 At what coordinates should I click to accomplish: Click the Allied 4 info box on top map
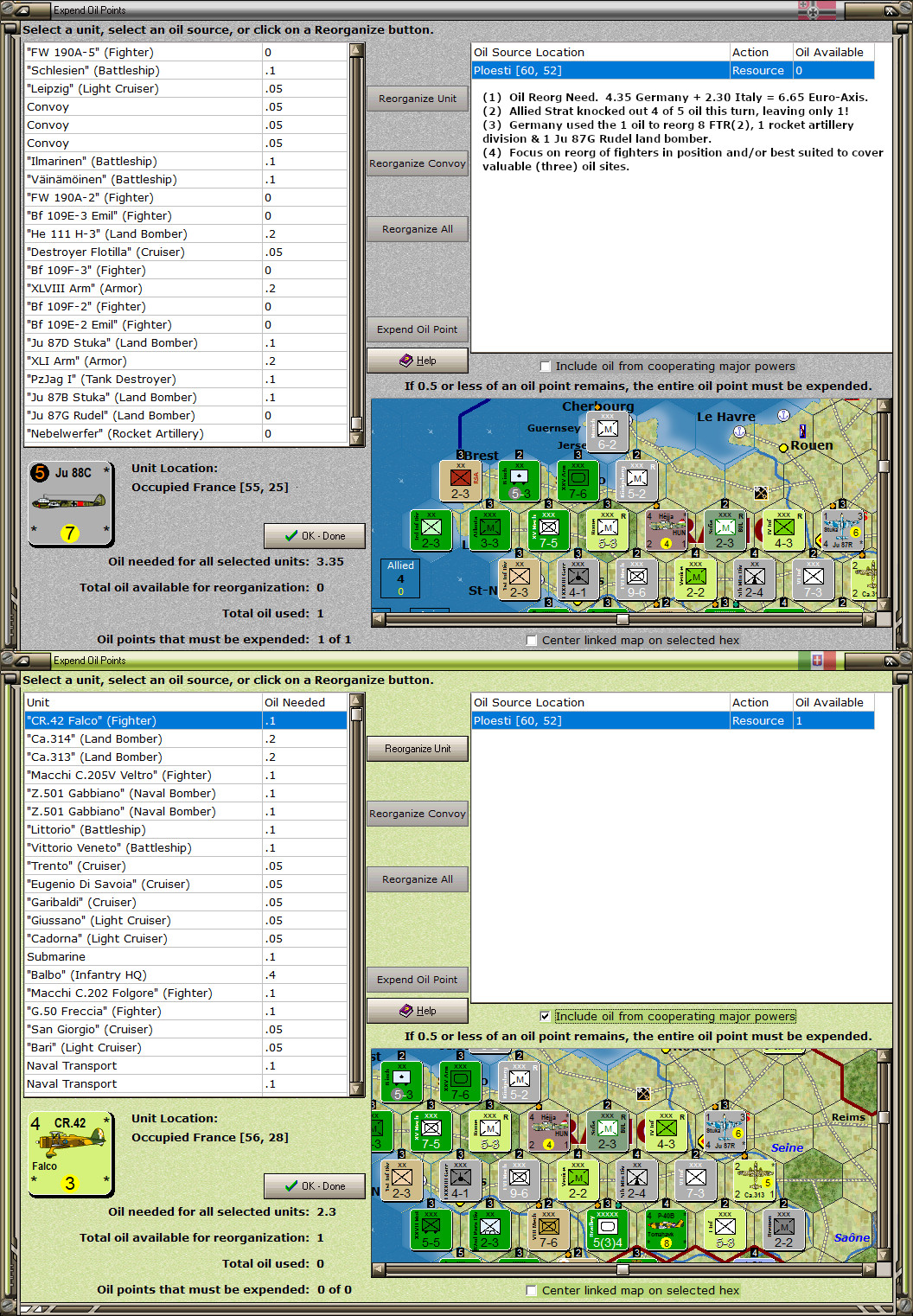400,578
